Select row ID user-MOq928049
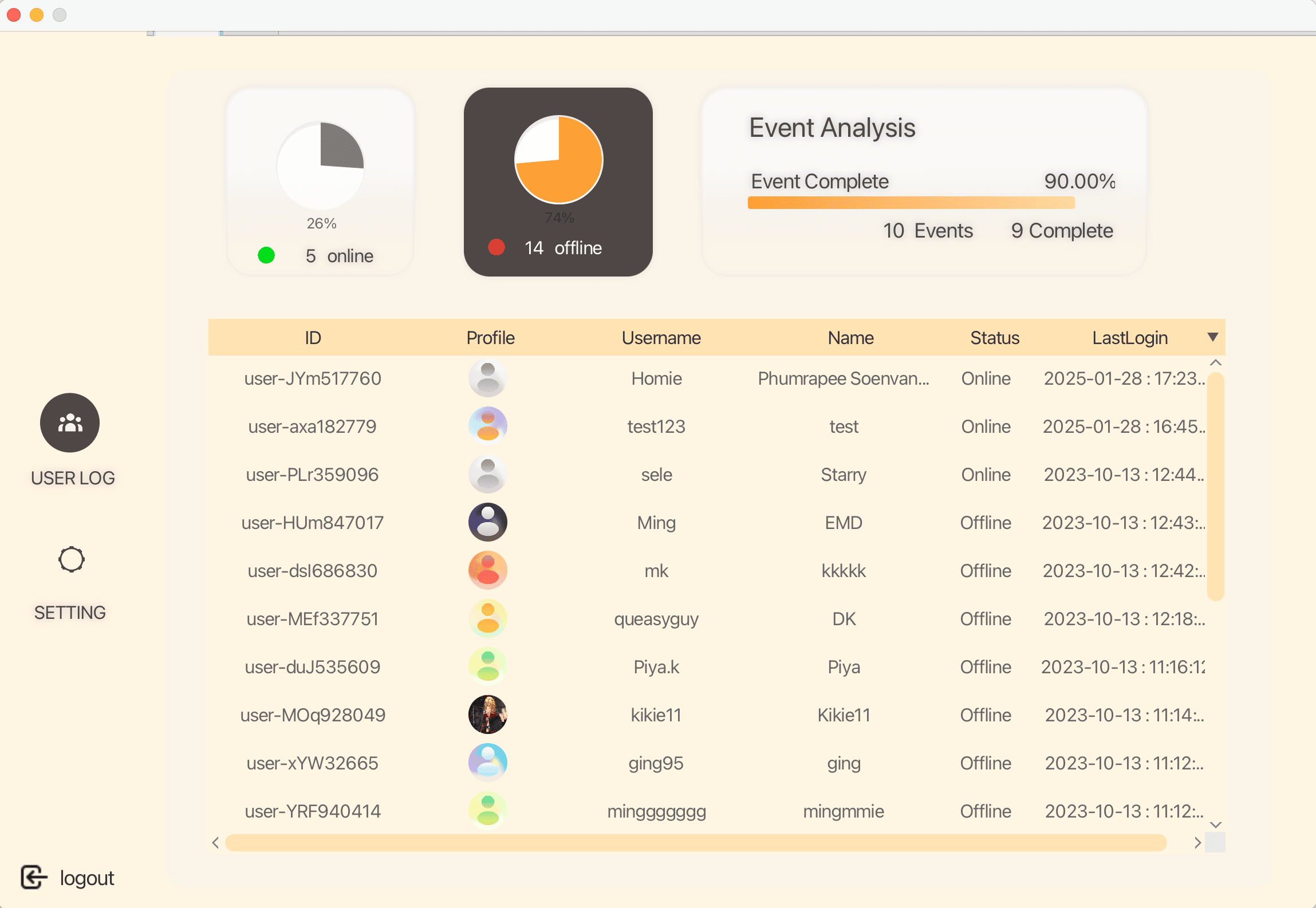The image size is (1316, 908). [x=313, y=715]
